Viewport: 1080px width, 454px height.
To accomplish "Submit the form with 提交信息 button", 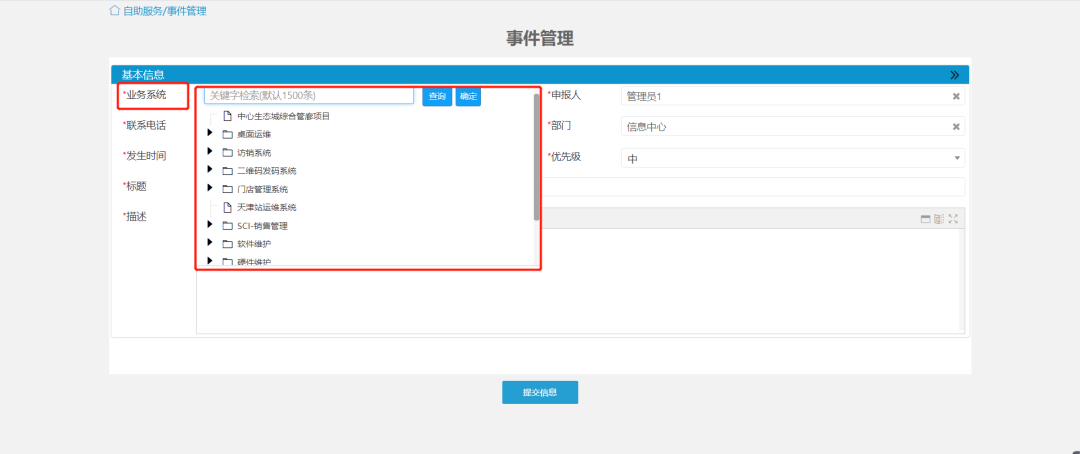I will (539, 392).
